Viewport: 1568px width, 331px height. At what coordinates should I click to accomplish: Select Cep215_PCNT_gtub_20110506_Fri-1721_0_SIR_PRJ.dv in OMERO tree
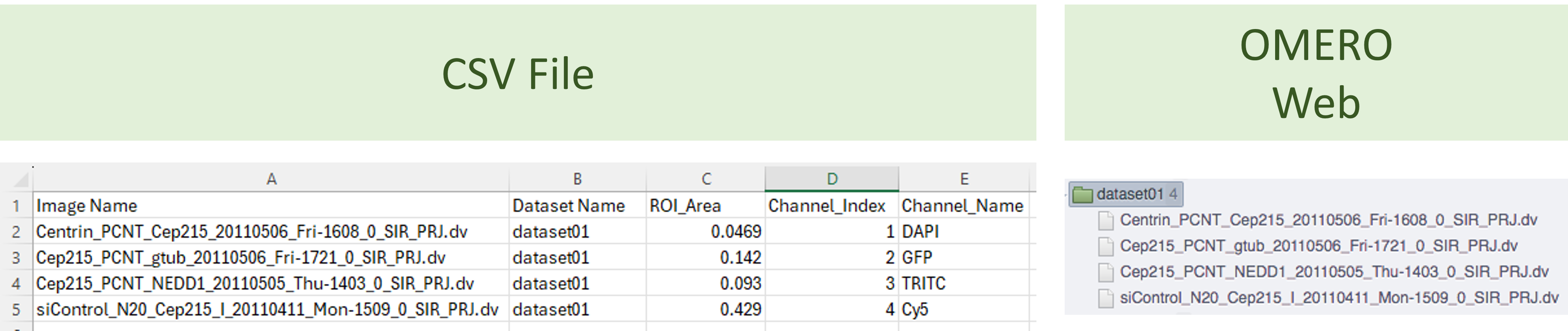coord(1318,246)
